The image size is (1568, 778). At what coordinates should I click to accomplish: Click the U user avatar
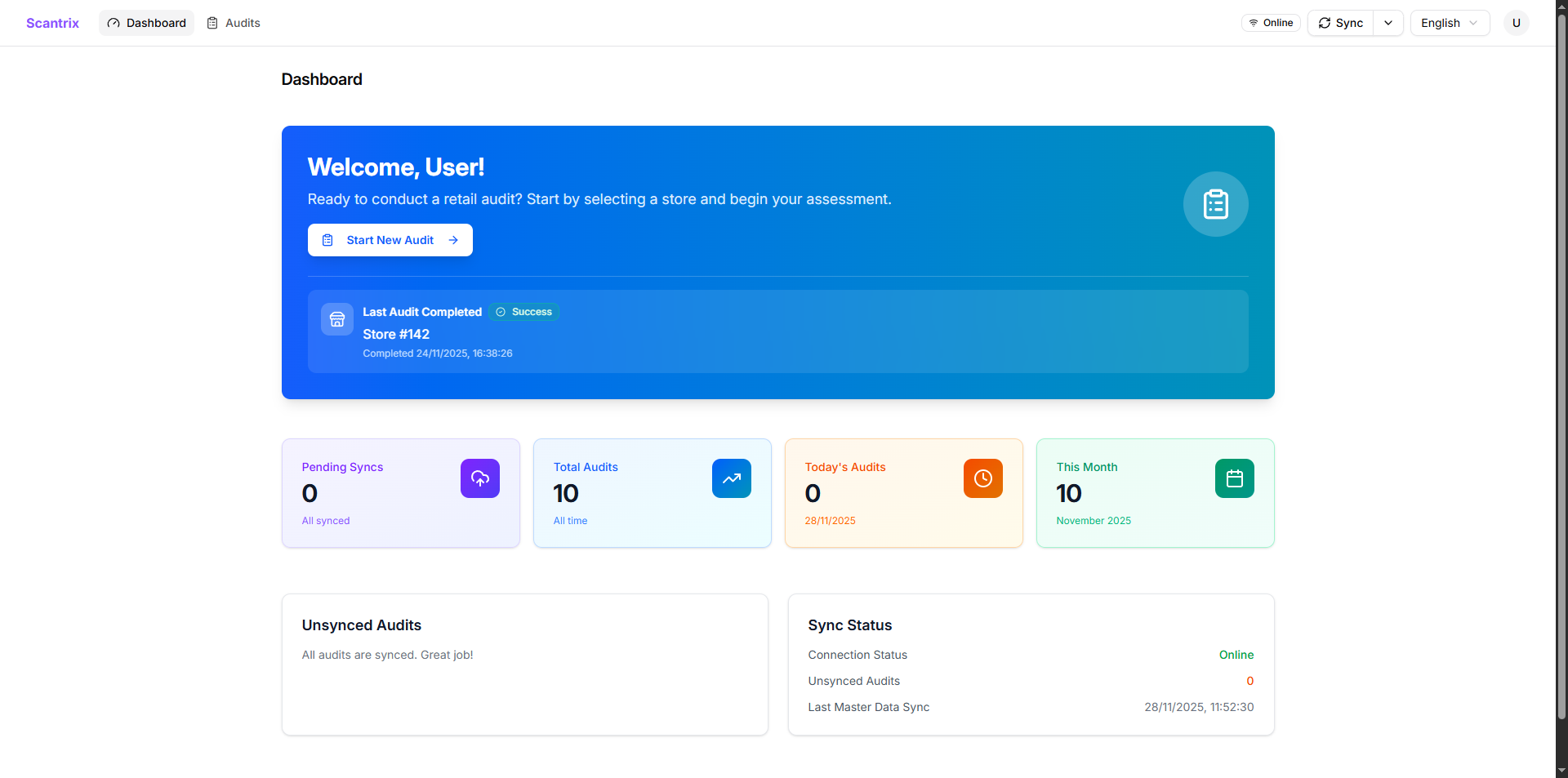pos(1516,22)
